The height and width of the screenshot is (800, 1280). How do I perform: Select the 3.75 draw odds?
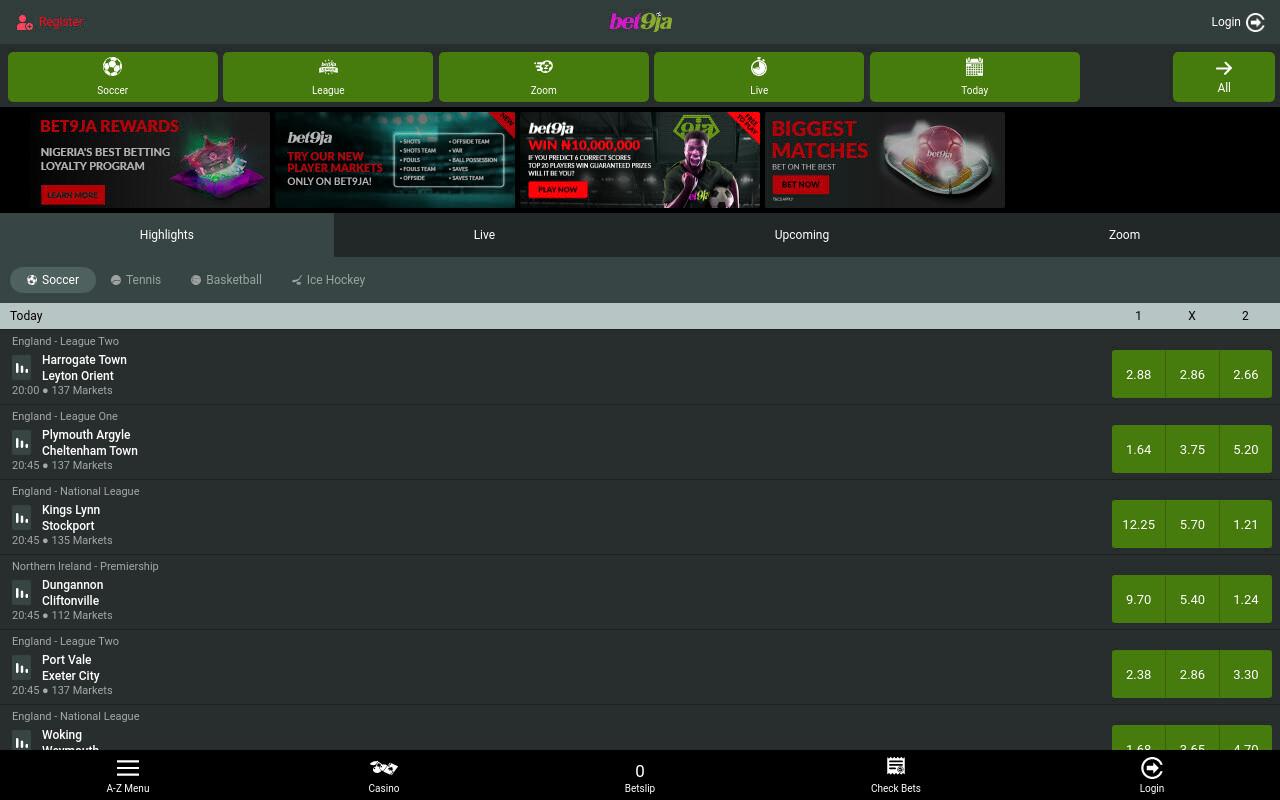point(1192,449)
